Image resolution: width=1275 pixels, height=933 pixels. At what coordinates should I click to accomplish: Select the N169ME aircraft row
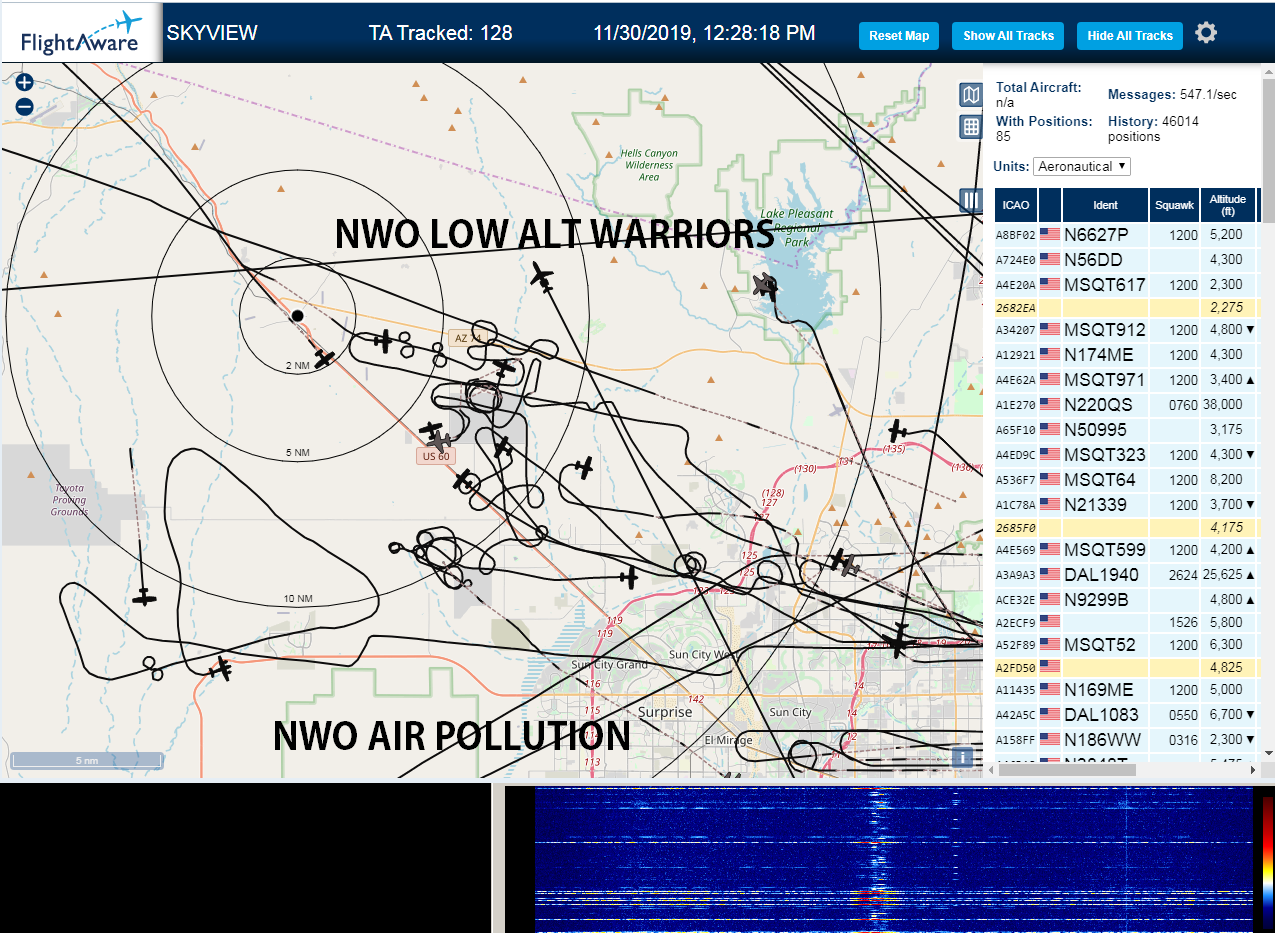(1126, 689)
